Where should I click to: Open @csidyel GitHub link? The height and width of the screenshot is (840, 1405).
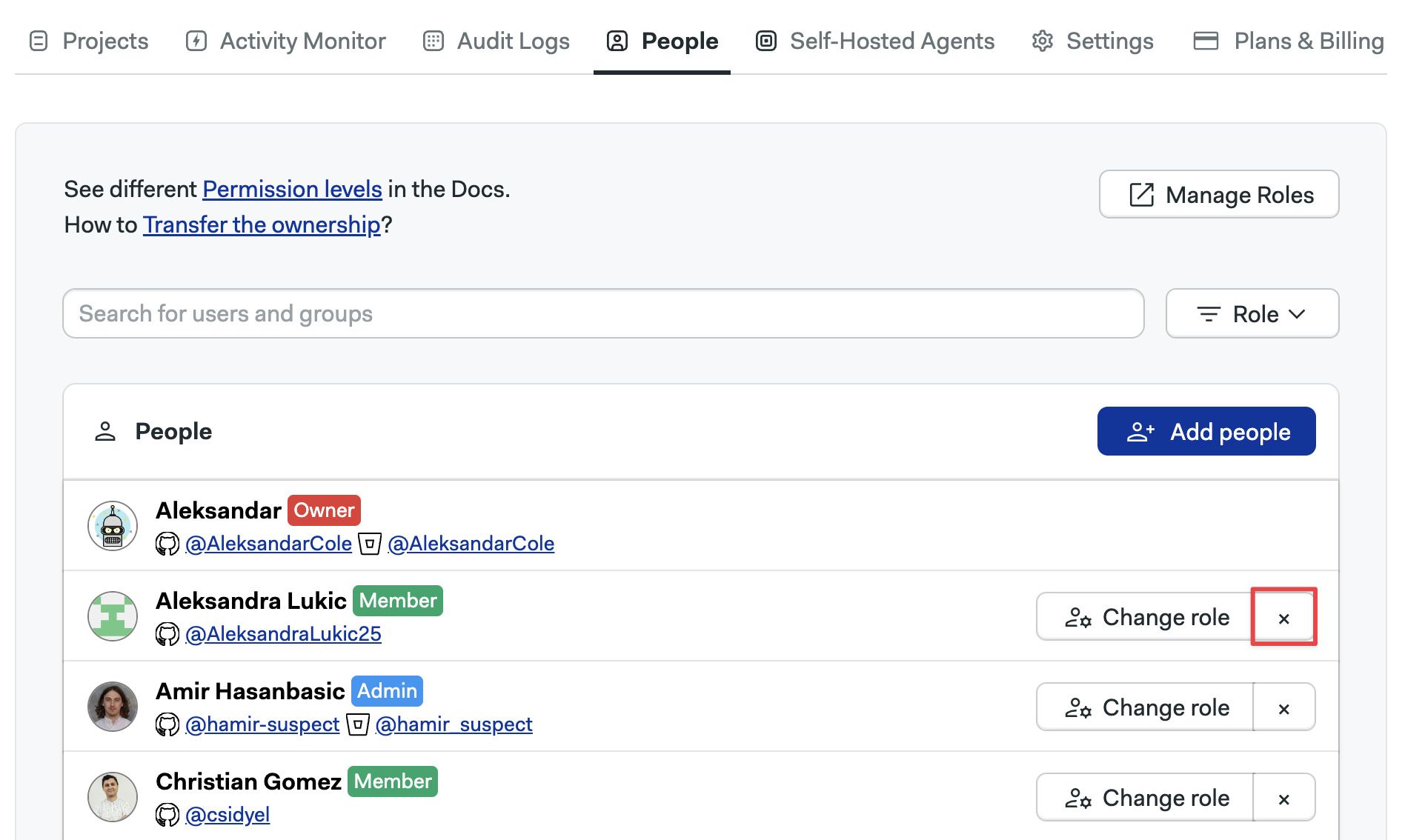click(227, 815)
